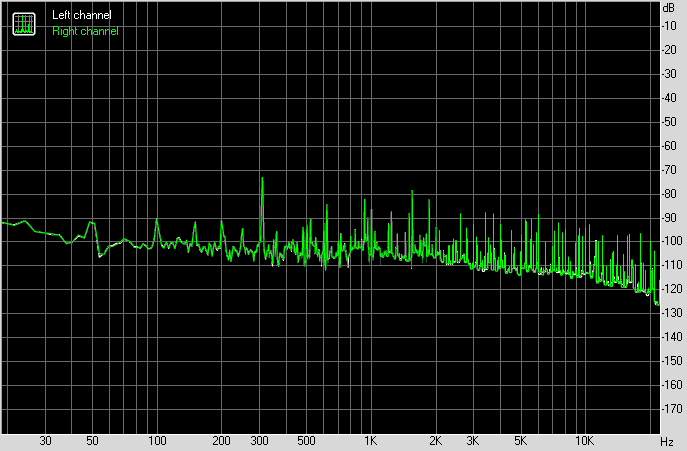The image size is (687, 451).
Task: Click the "-170" dB axis value
Action: (672, 409)
